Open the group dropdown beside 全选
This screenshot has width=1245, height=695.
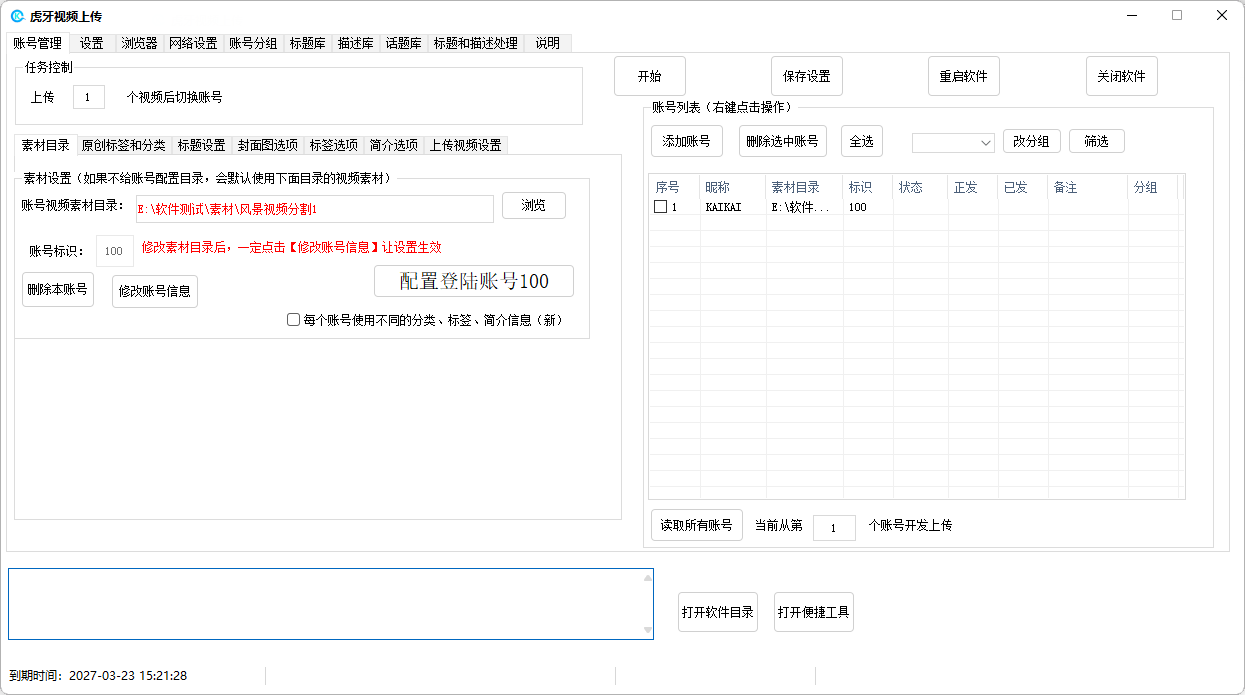point(952,142)
